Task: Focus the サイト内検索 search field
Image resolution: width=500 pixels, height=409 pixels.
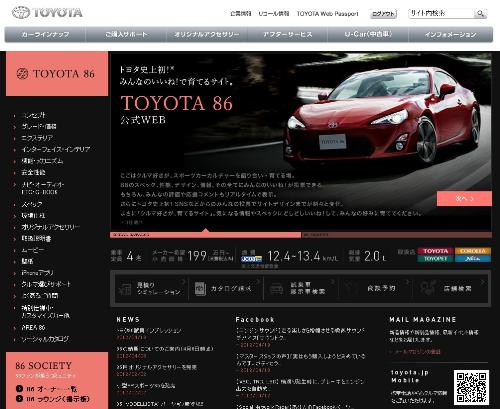Action: click(x=441, y=13)
